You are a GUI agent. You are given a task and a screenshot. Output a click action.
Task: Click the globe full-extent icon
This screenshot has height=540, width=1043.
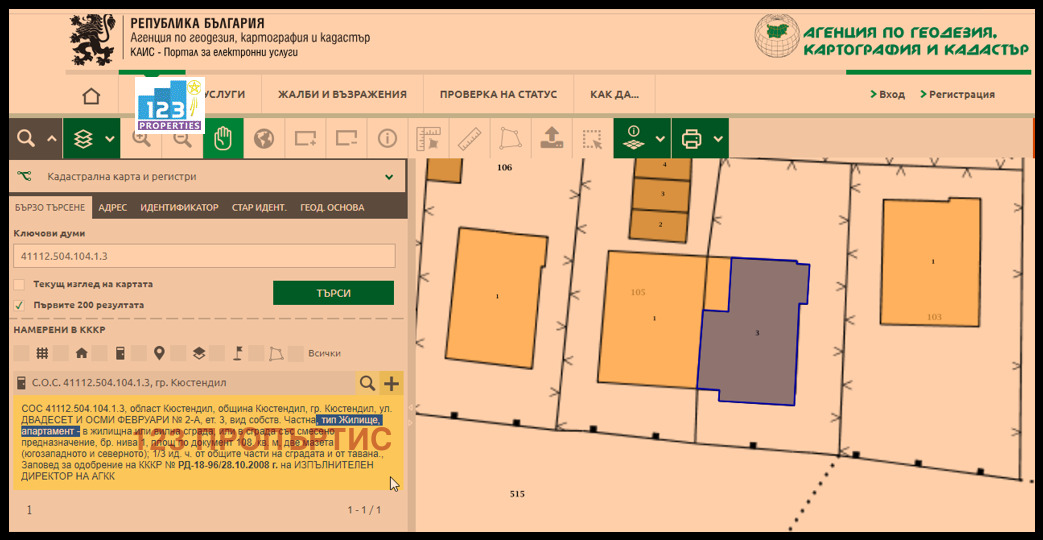point(264,139)
